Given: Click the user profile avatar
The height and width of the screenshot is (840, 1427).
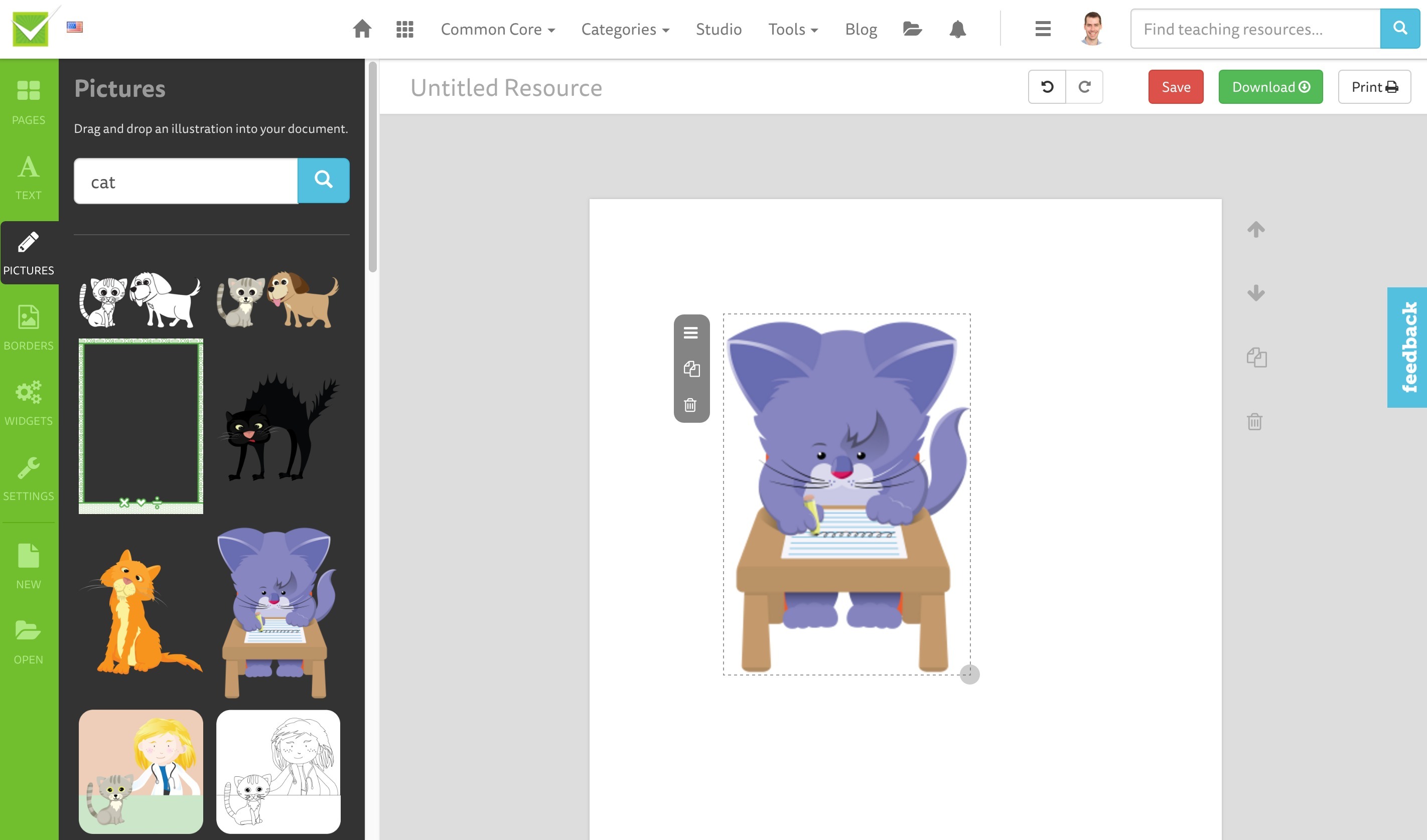Looking at the screenshot, I should 1092,28.
